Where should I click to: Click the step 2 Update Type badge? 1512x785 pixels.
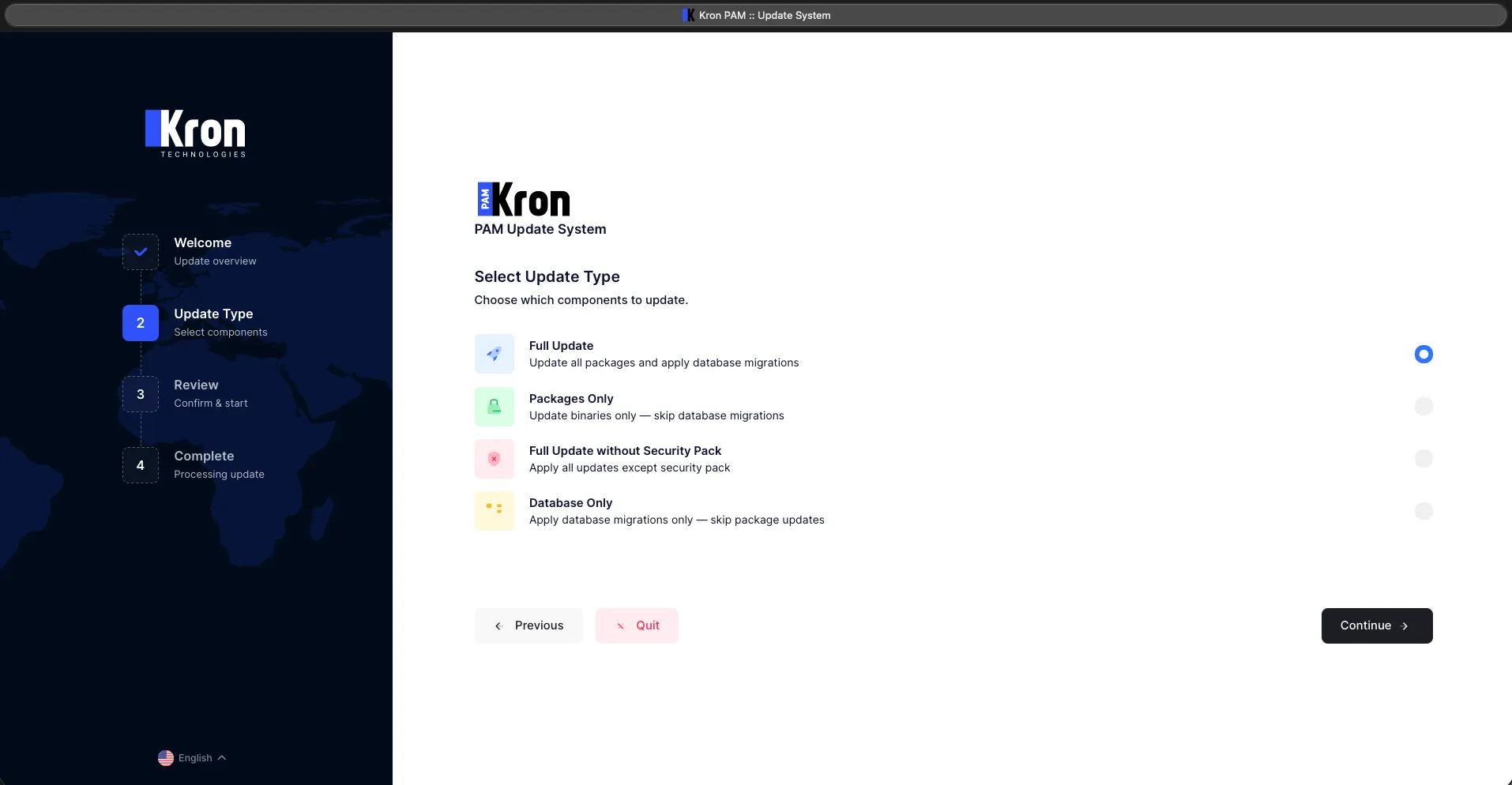(141, 323)
